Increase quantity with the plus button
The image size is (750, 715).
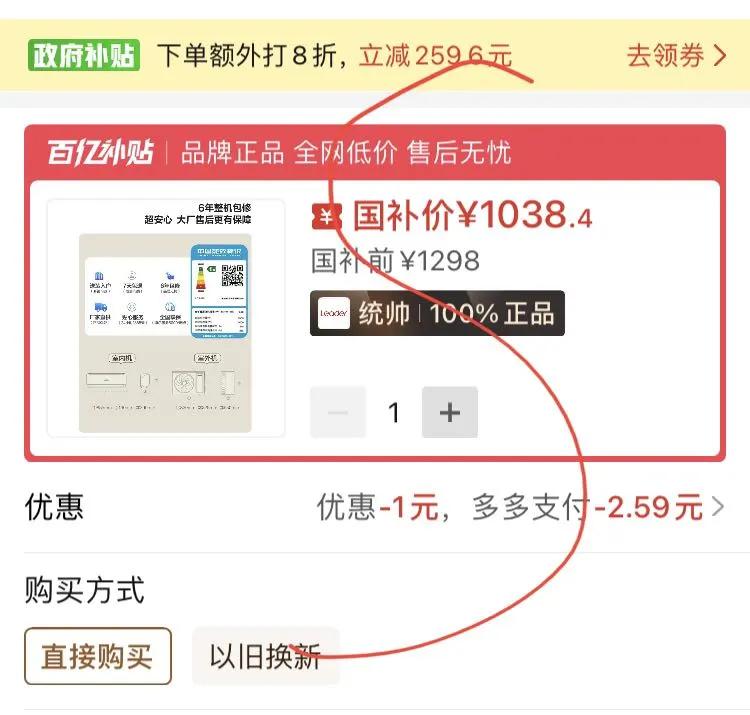coord(450,412)
